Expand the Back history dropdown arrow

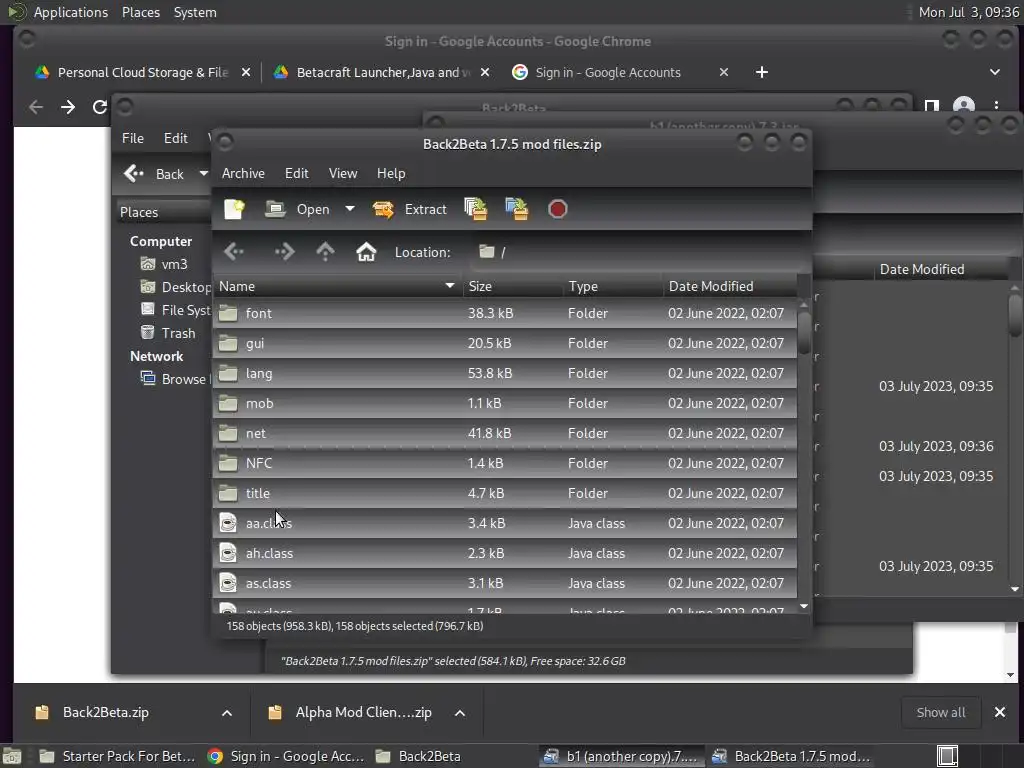pyautogui.click(x=204, y=174)
